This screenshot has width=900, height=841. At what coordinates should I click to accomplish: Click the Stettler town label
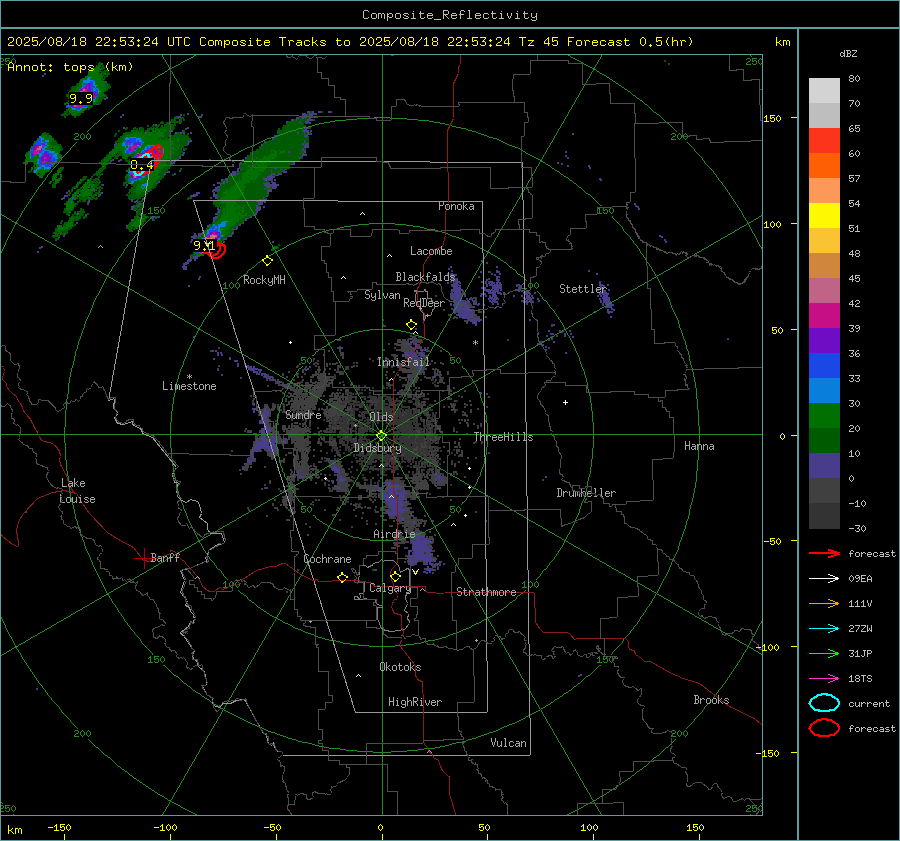pos(583,289)
